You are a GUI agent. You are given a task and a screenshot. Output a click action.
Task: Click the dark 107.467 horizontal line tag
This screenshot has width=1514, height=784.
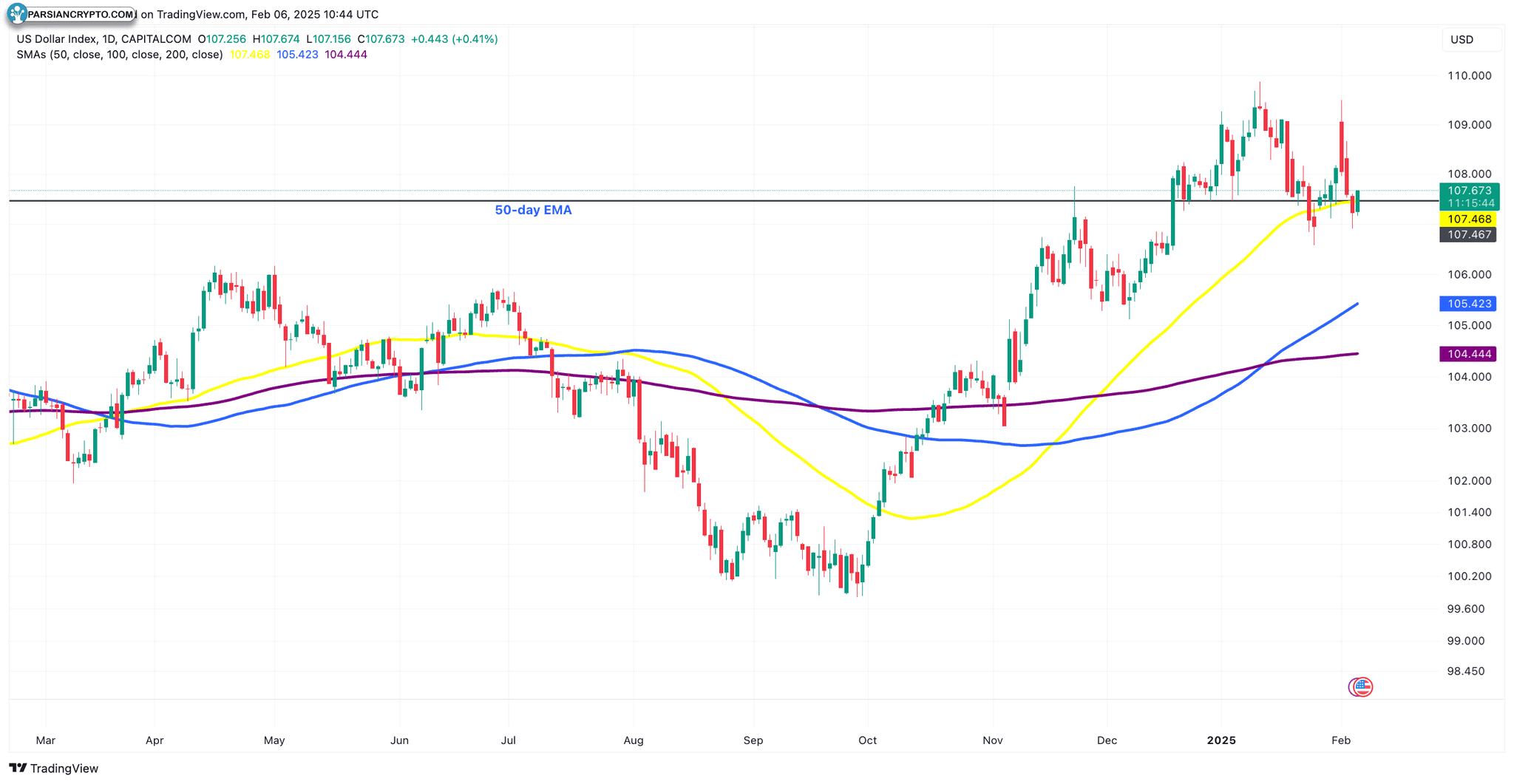coord(1468,235)
